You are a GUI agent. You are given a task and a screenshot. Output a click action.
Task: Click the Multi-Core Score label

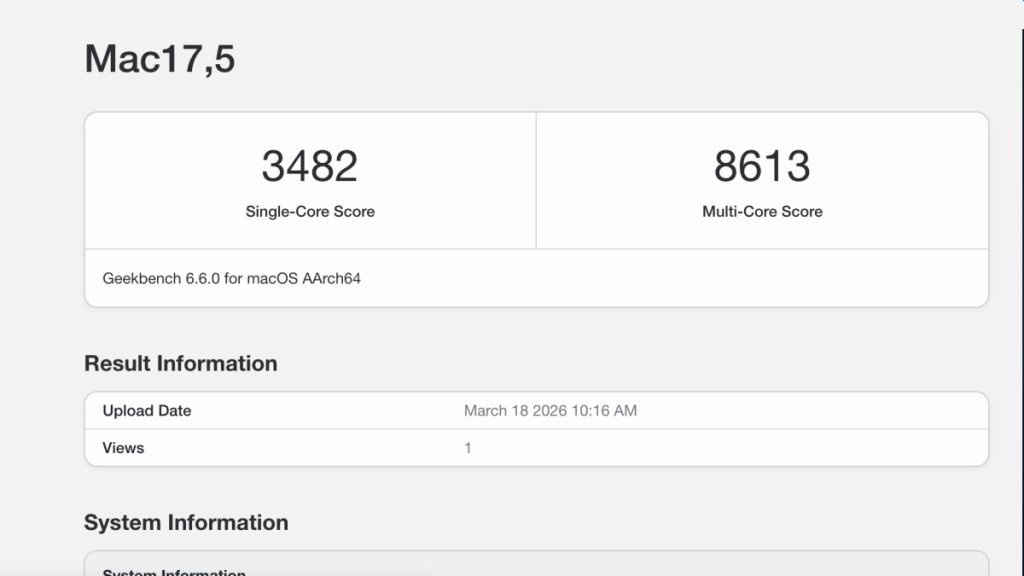(762, 211)
